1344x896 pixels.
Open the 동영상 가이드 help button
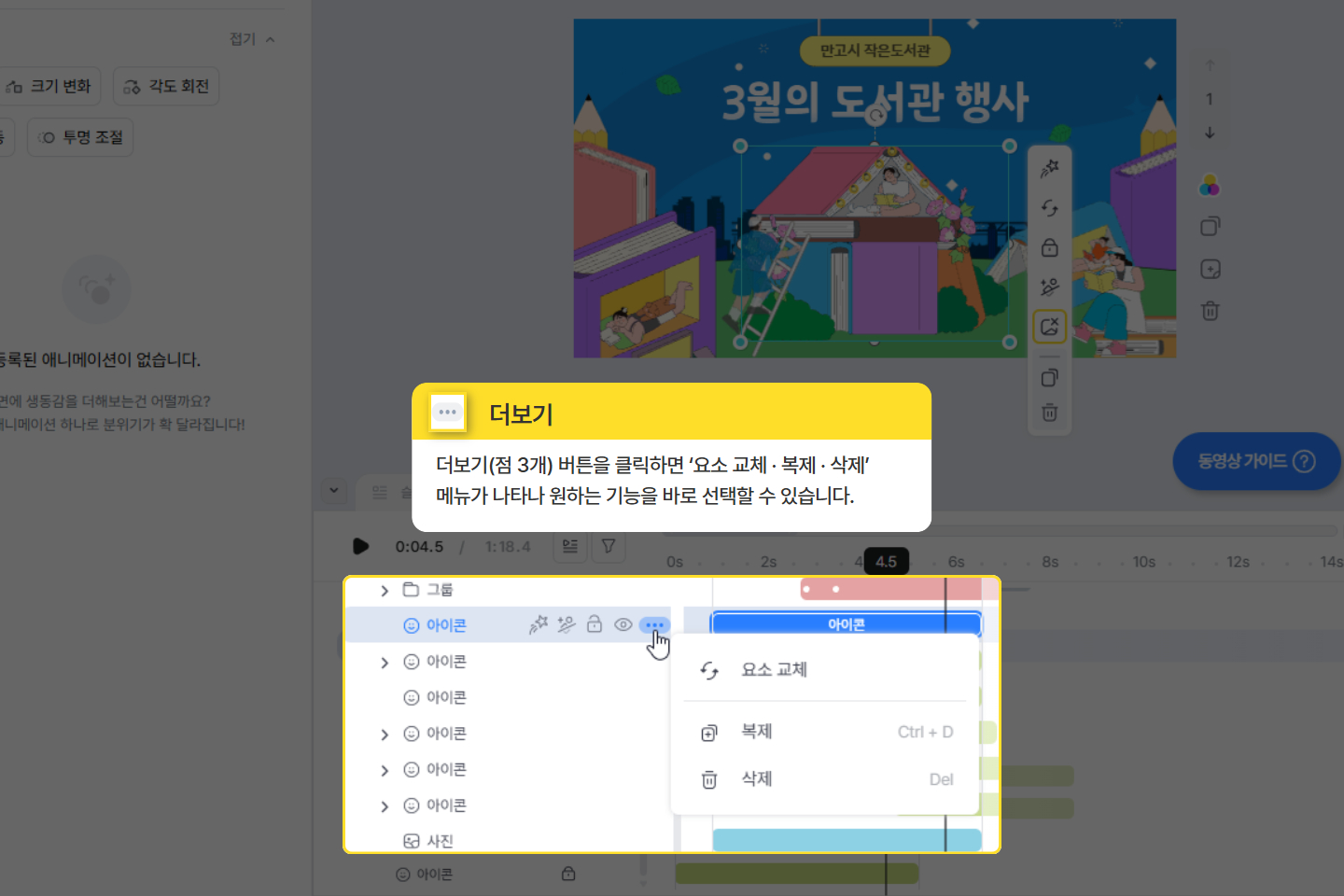1255,461
